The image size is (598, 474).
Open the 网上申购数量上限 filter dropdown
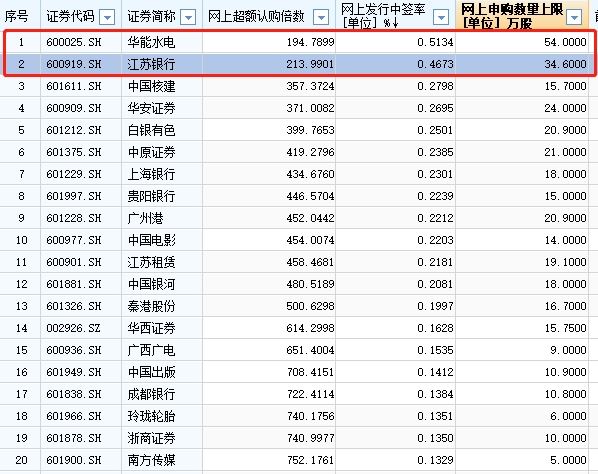click(x=574, y=17)
